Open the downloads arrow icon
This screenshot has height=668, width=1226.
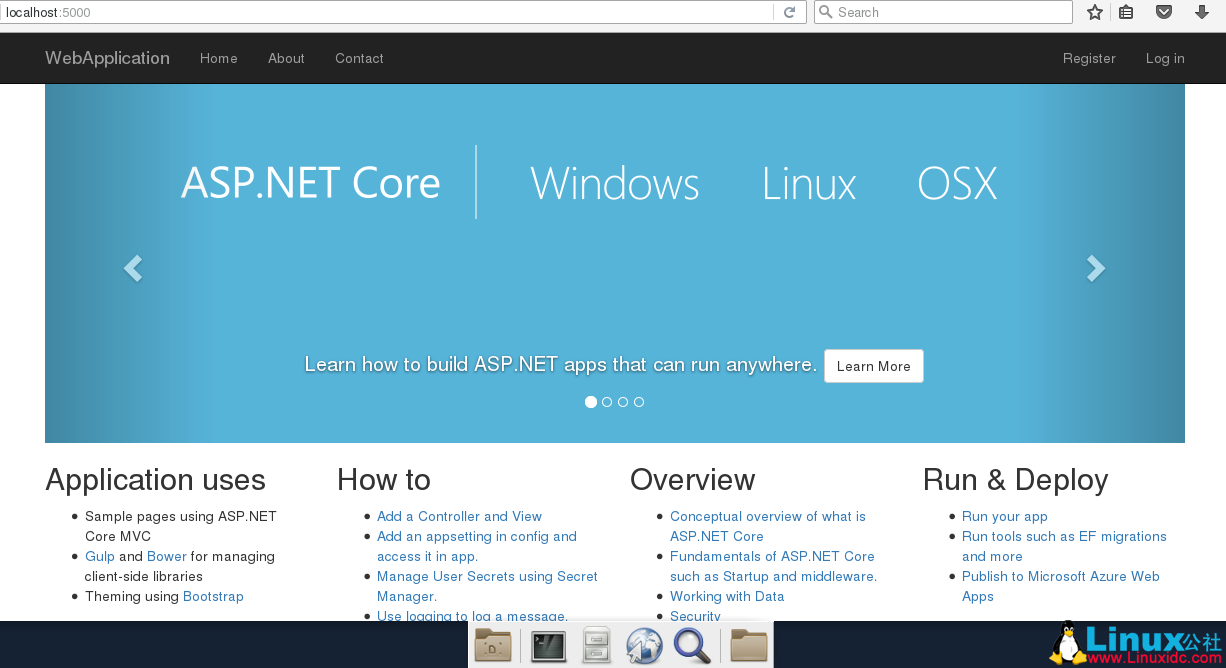tap(1202, 12)
